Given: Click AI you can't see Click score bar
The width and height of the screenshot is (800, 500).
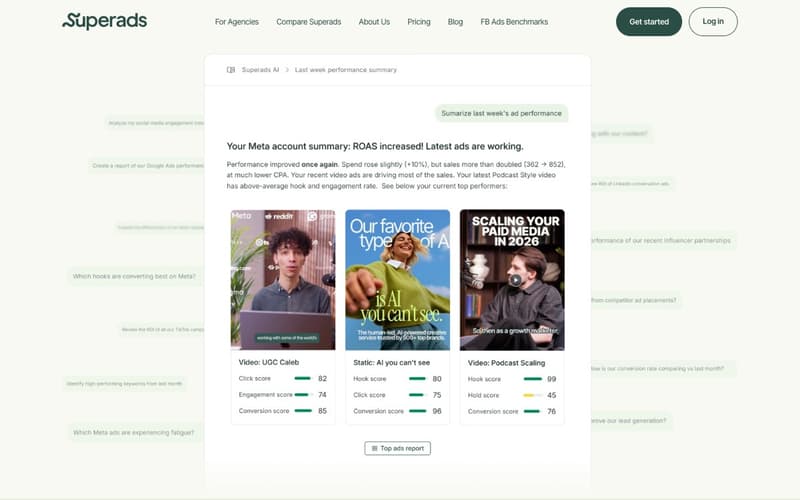Looking at the screenshot, I should (417, 395).
